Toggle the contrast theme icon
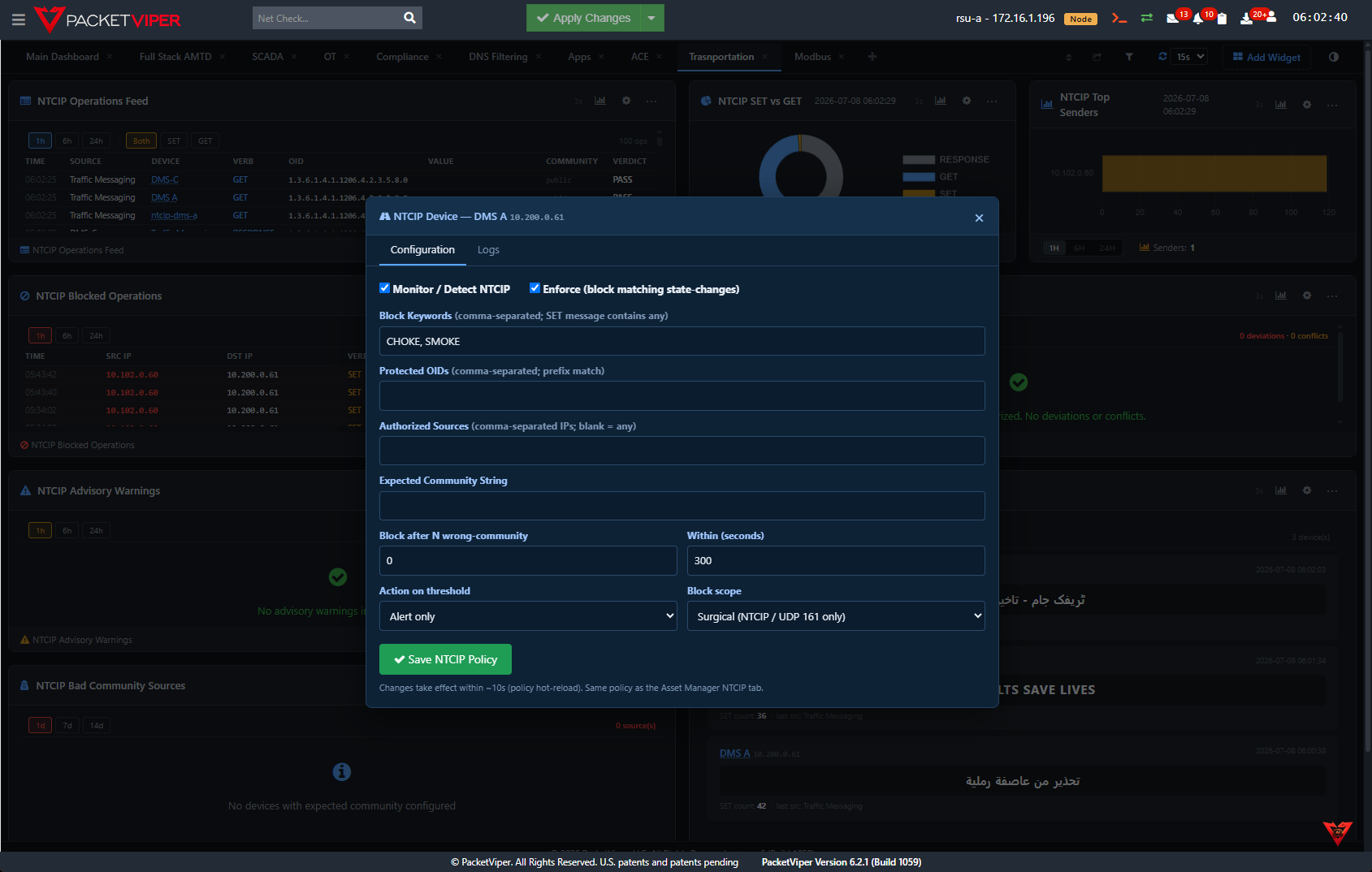The height and width of the screenshot is (872, 1372). 1334,57
